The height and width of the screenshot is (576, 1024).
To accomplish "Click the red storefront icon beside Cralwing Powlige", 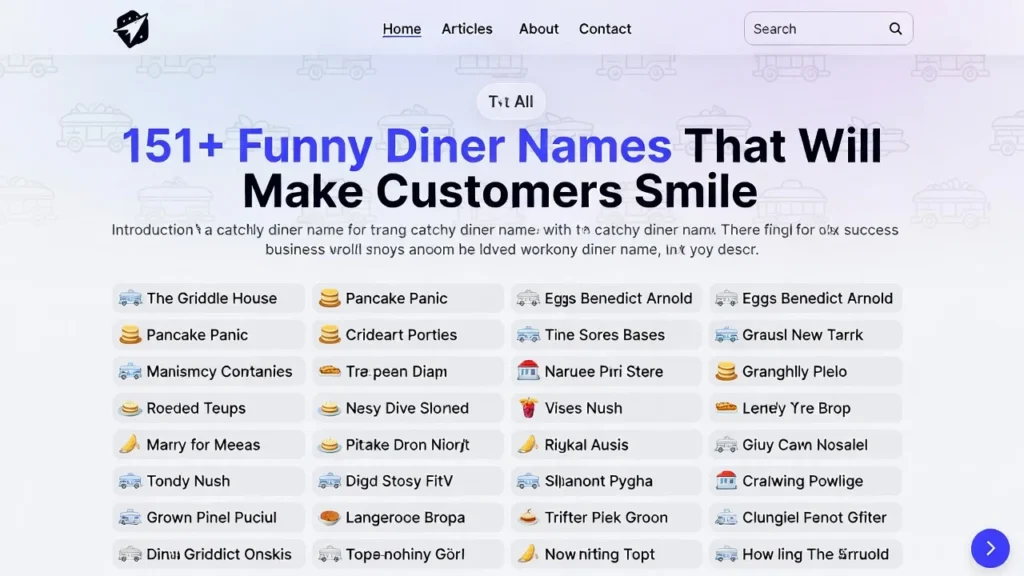I will tap(727, 481).
